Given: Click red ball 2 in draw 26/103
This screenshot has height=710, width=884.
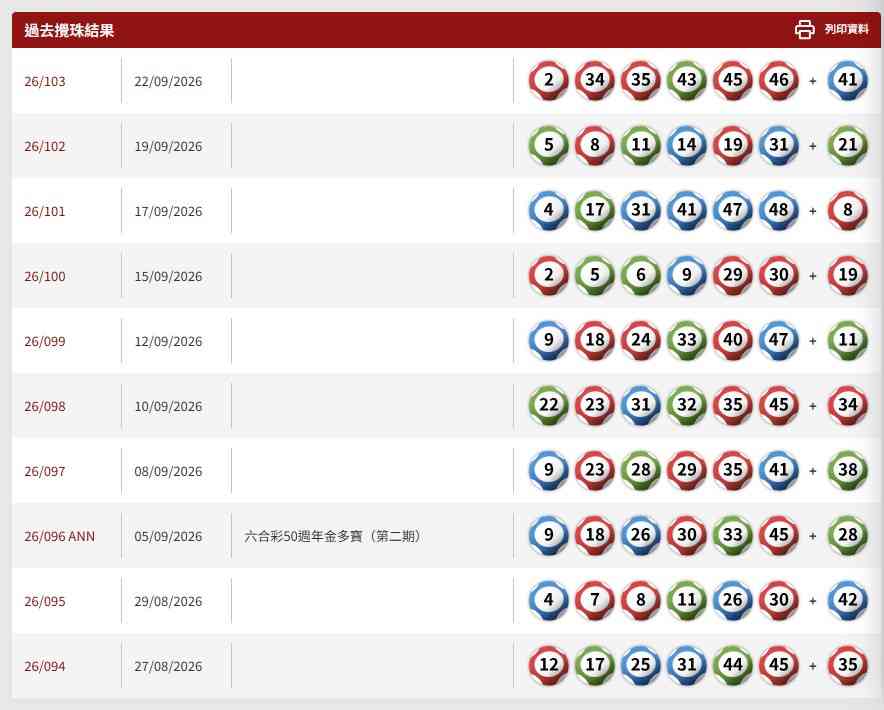Looking at the screenshot, I should click(x=548, y=80).
